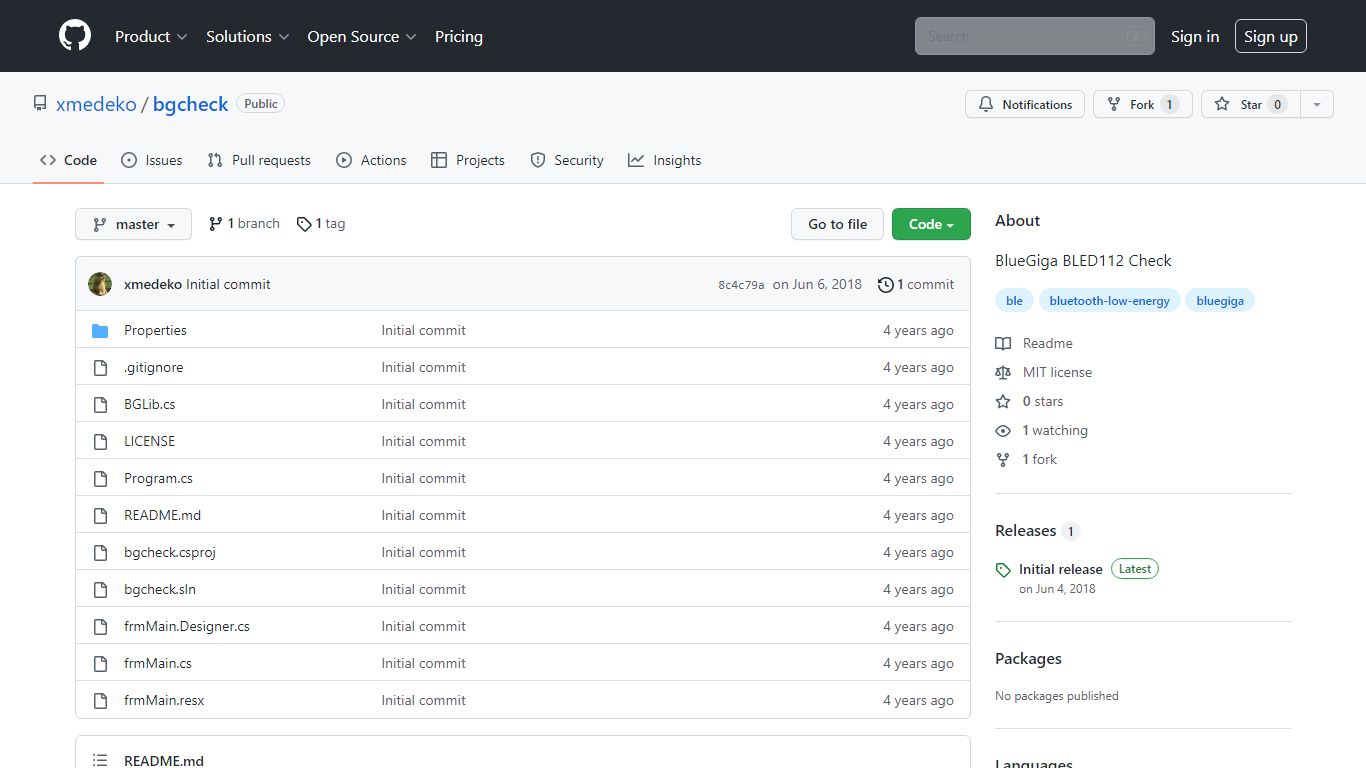Switch to the Security tab
Image resolution: width=1366 pixels, height=768 pixels.
pos(567,160)
